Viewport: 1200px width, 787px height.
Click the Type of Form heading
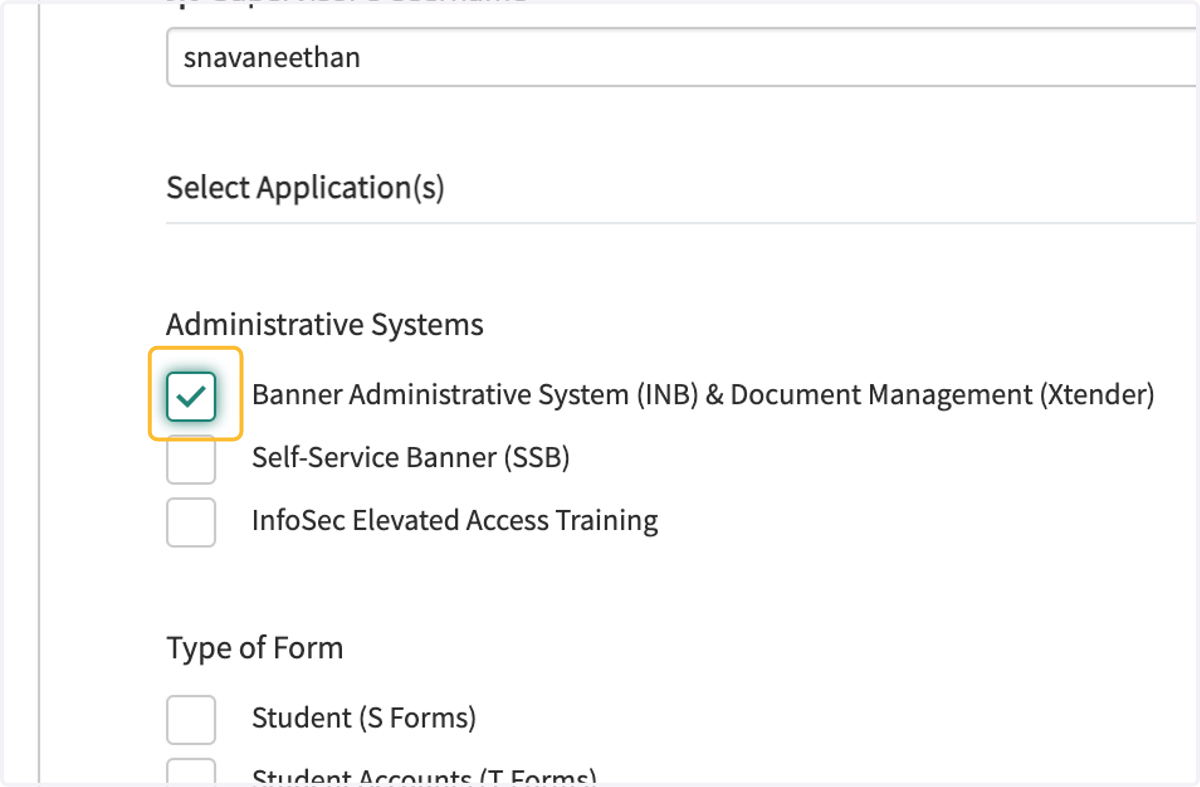click(x=255, y=648)
